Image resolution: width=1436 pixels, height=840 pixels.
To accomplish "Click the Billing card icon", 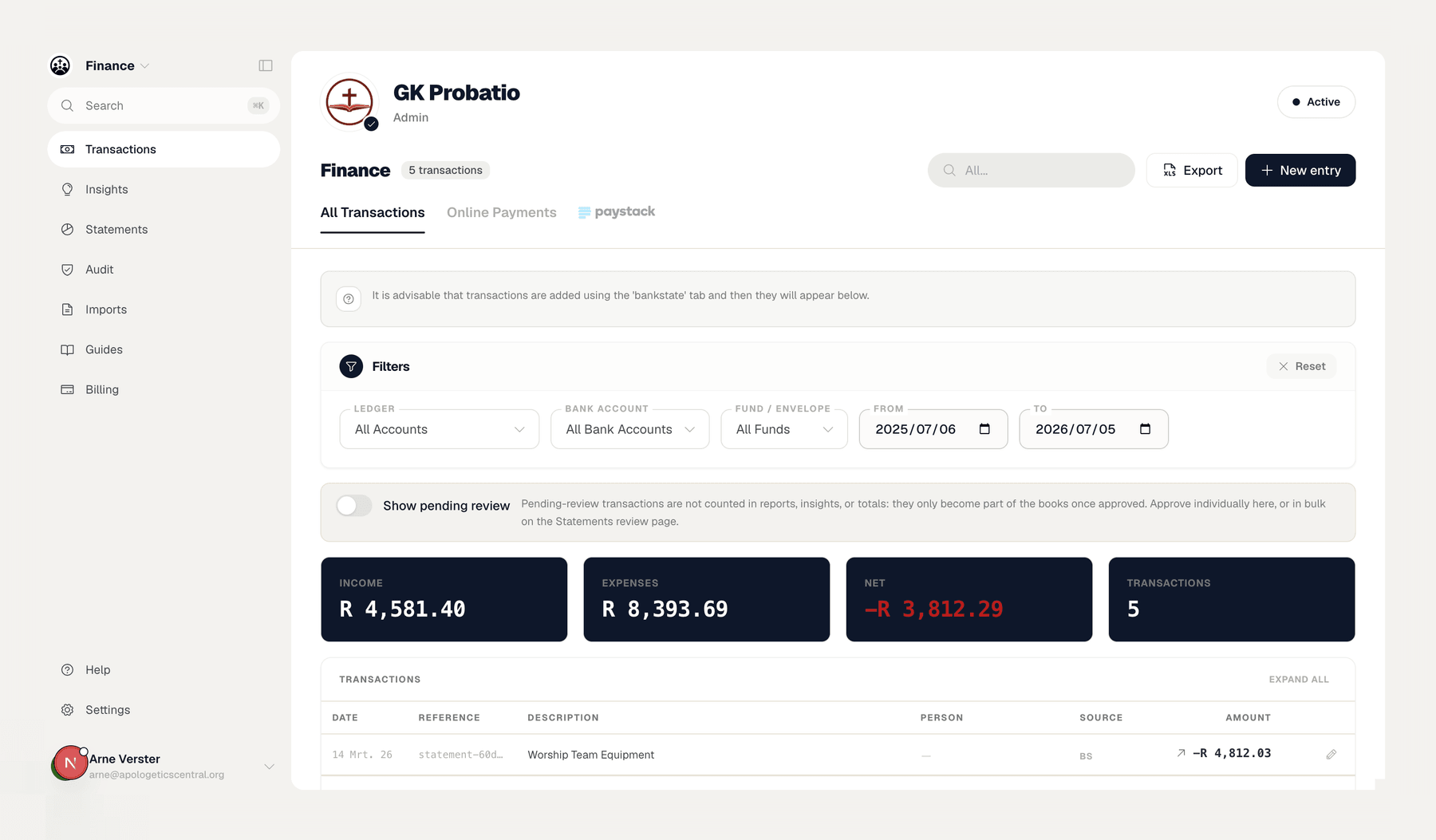I will [x=68, y=389].
